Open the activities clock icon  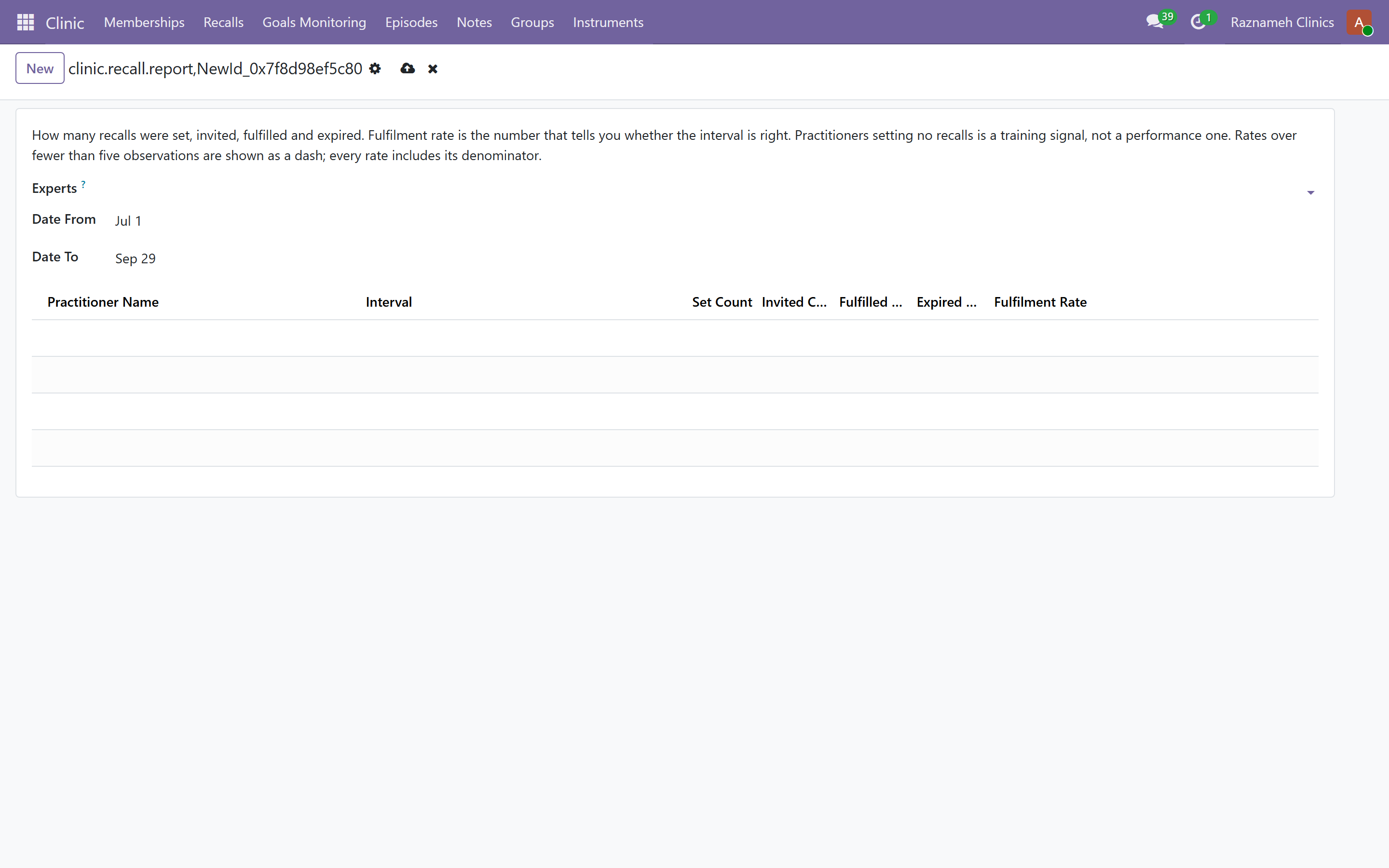click(x=1198, y=22)
